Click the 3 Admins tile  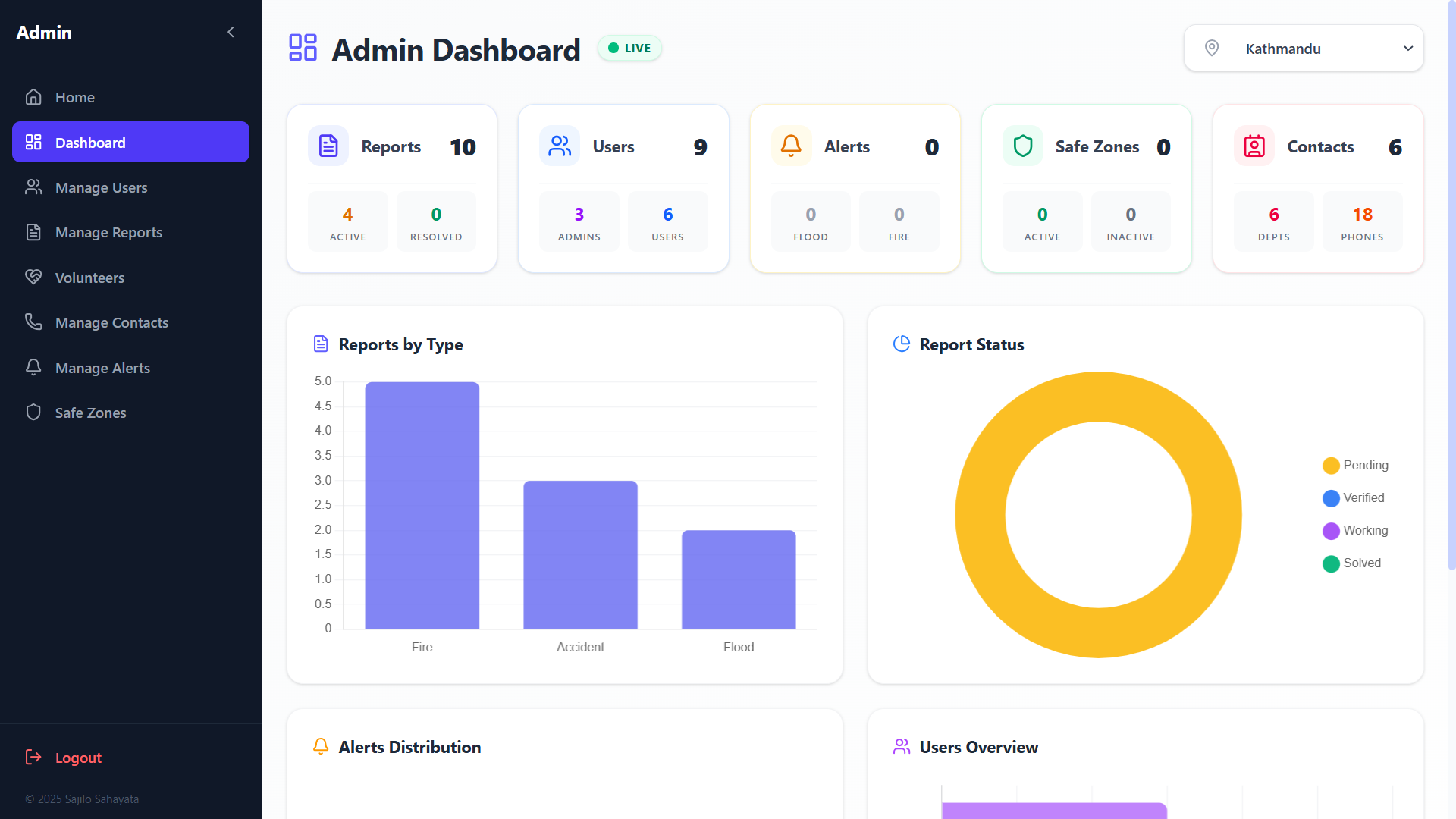579,221
